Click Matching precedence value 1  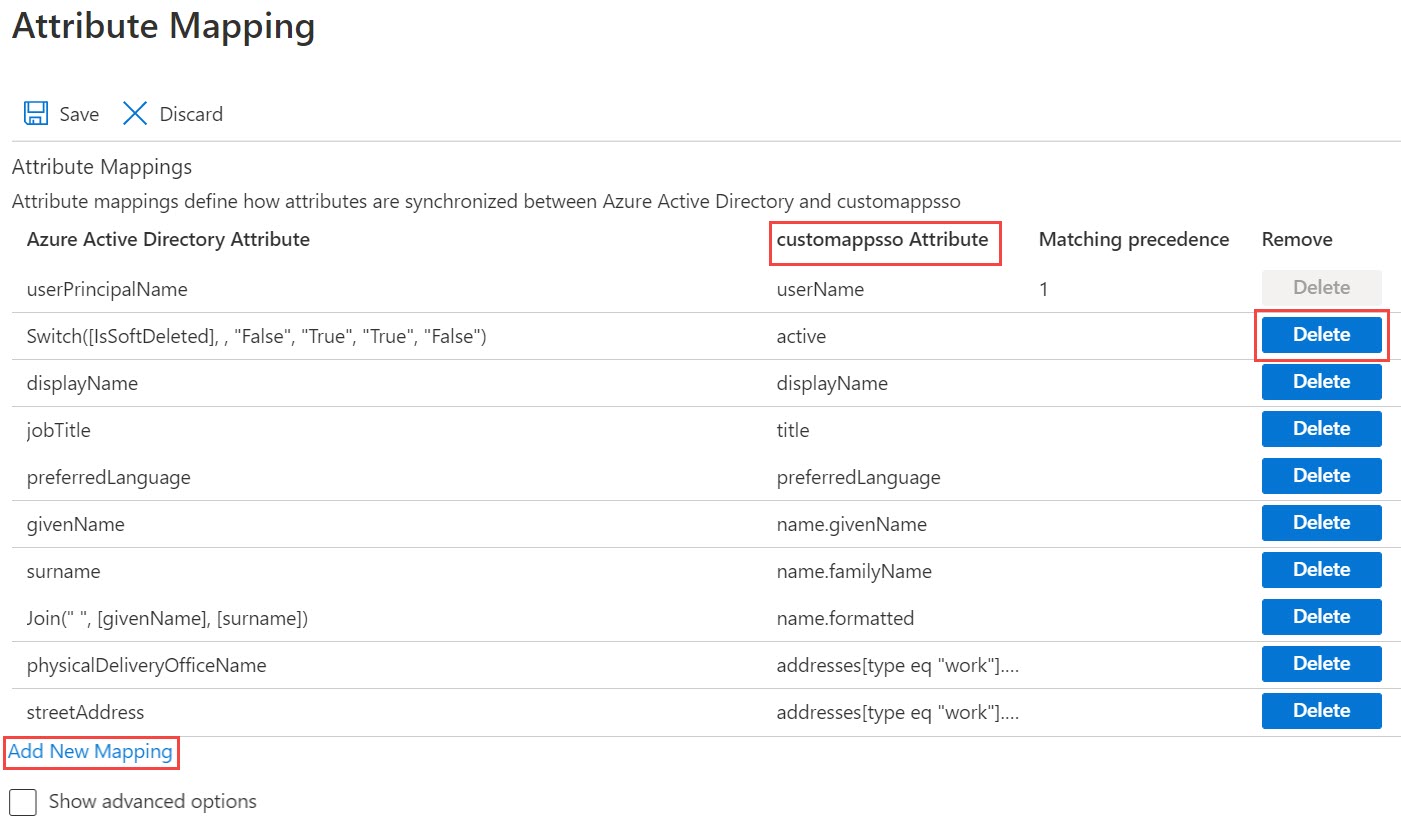tap(1044, 290)
